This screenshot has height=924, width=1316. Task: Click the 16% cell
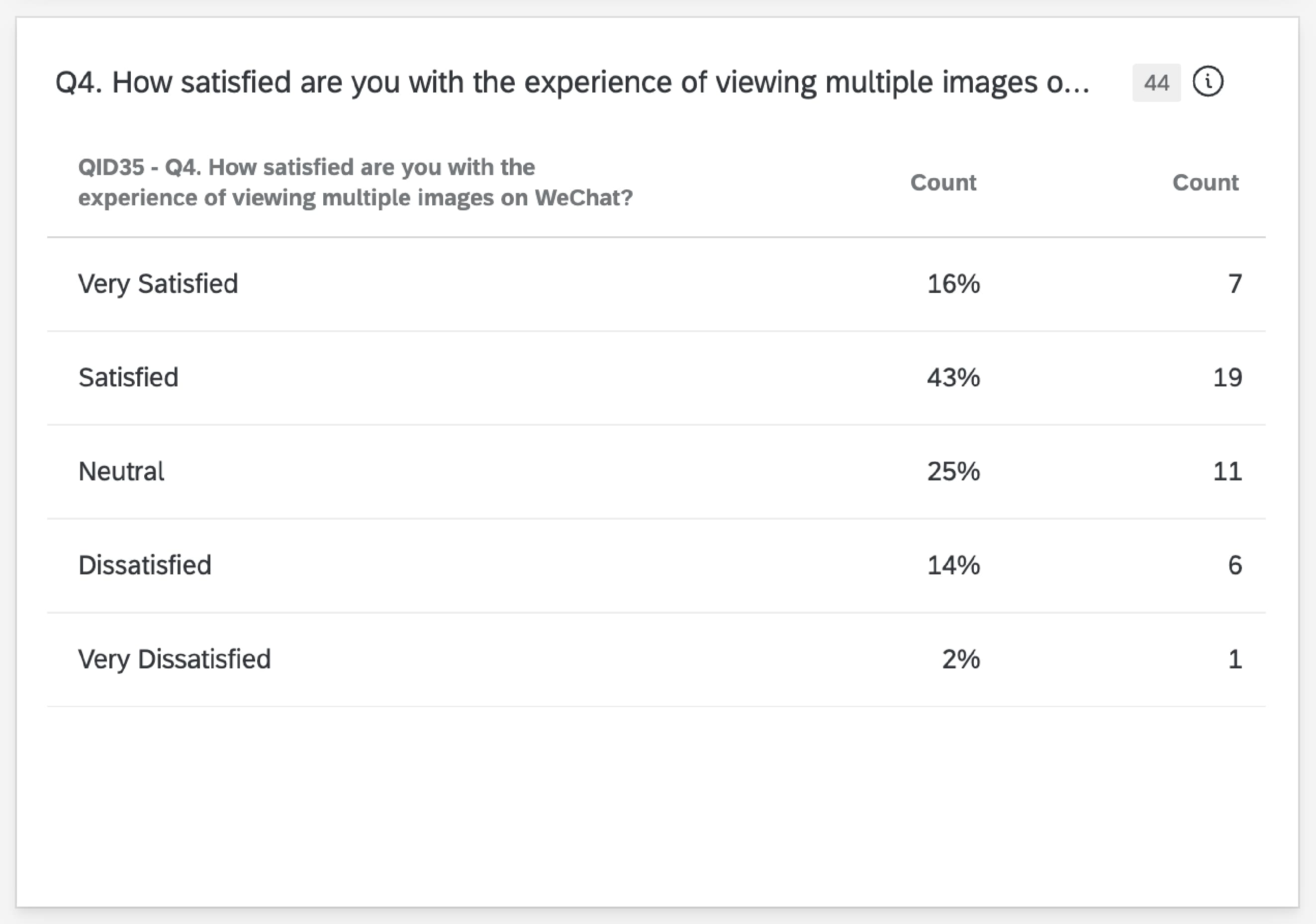pyautogui.click(x=953, y=284)
